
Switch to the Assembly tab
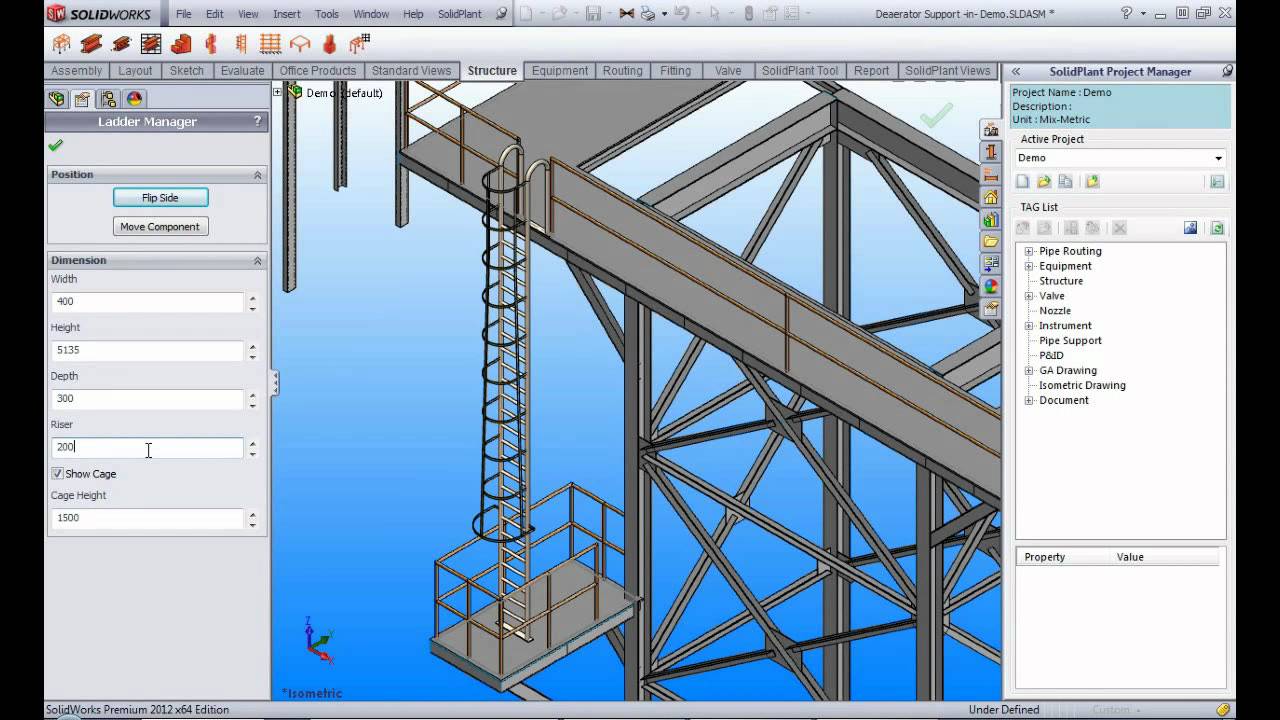coord(77,70)
